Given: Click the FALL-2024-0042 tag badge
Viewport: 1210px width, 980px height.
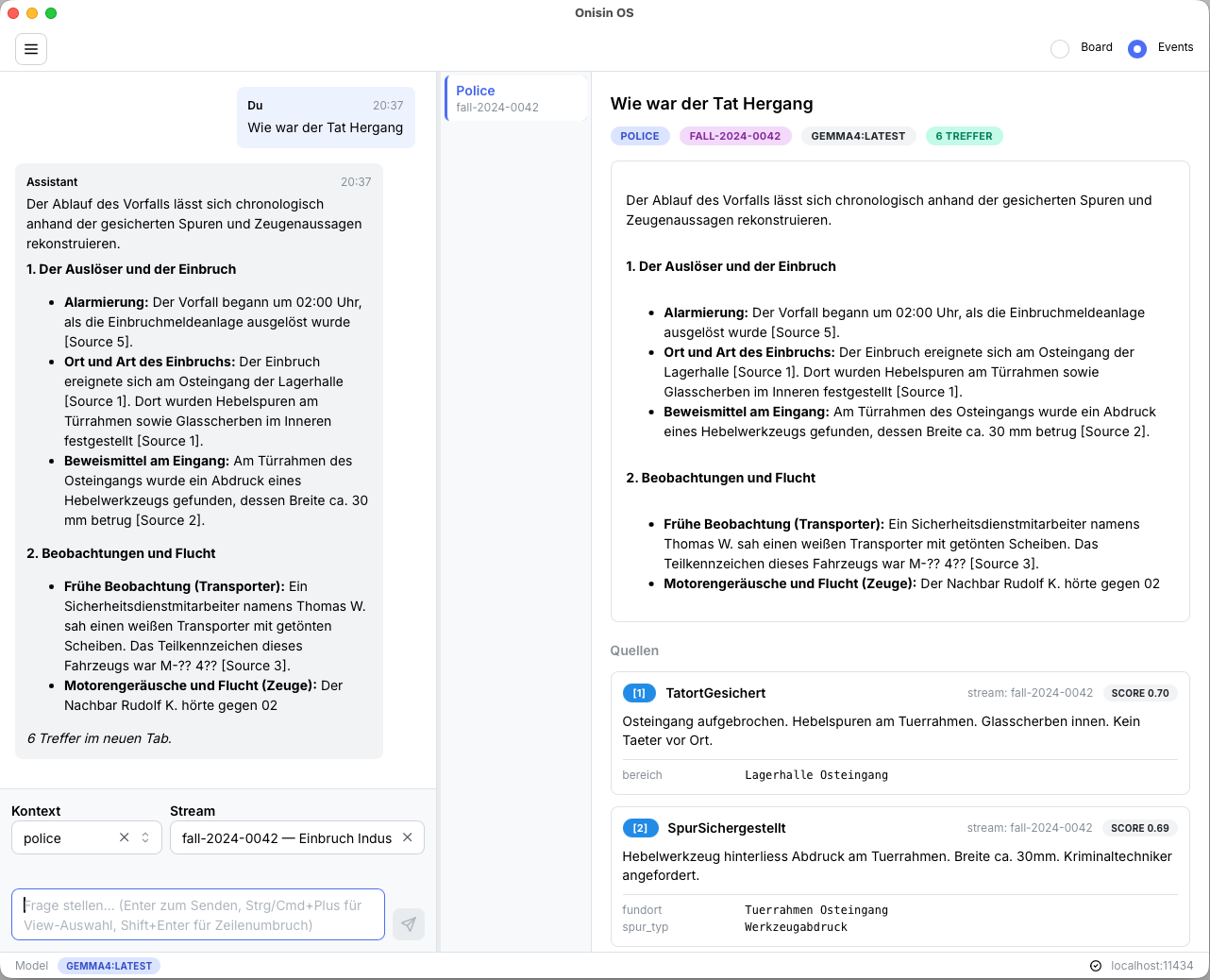Looking at the screenshot, I should pos(735,136).
